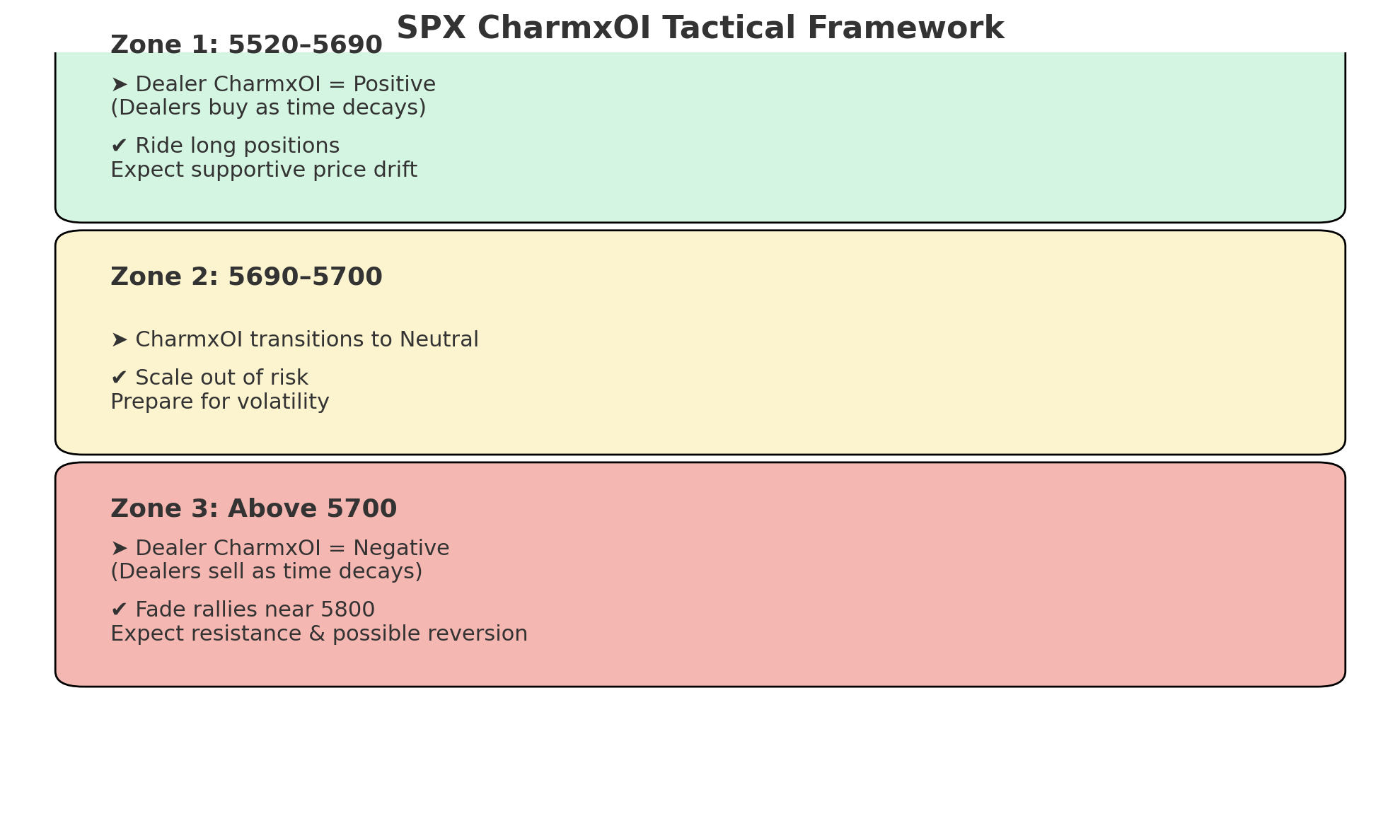Click the Zone 2: 5690–5700 heading

coord(246,277)
